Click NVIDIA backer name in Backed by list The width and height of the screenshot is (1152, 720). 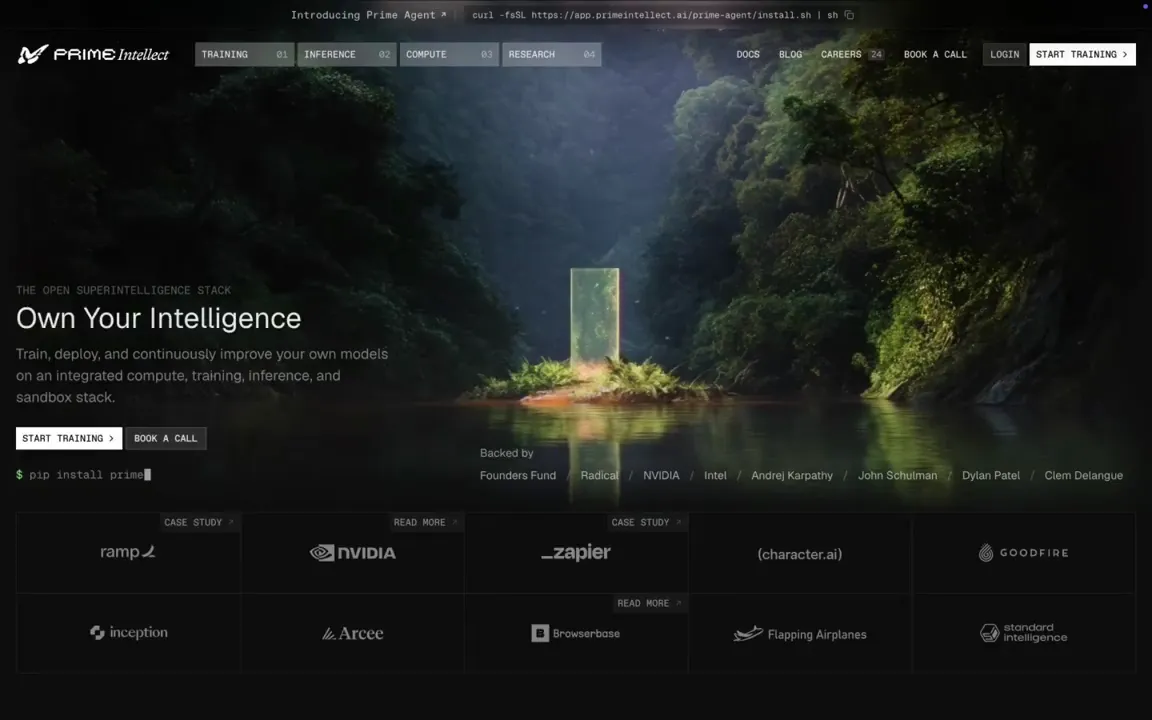pyautogui.click(x=661, y=475)
